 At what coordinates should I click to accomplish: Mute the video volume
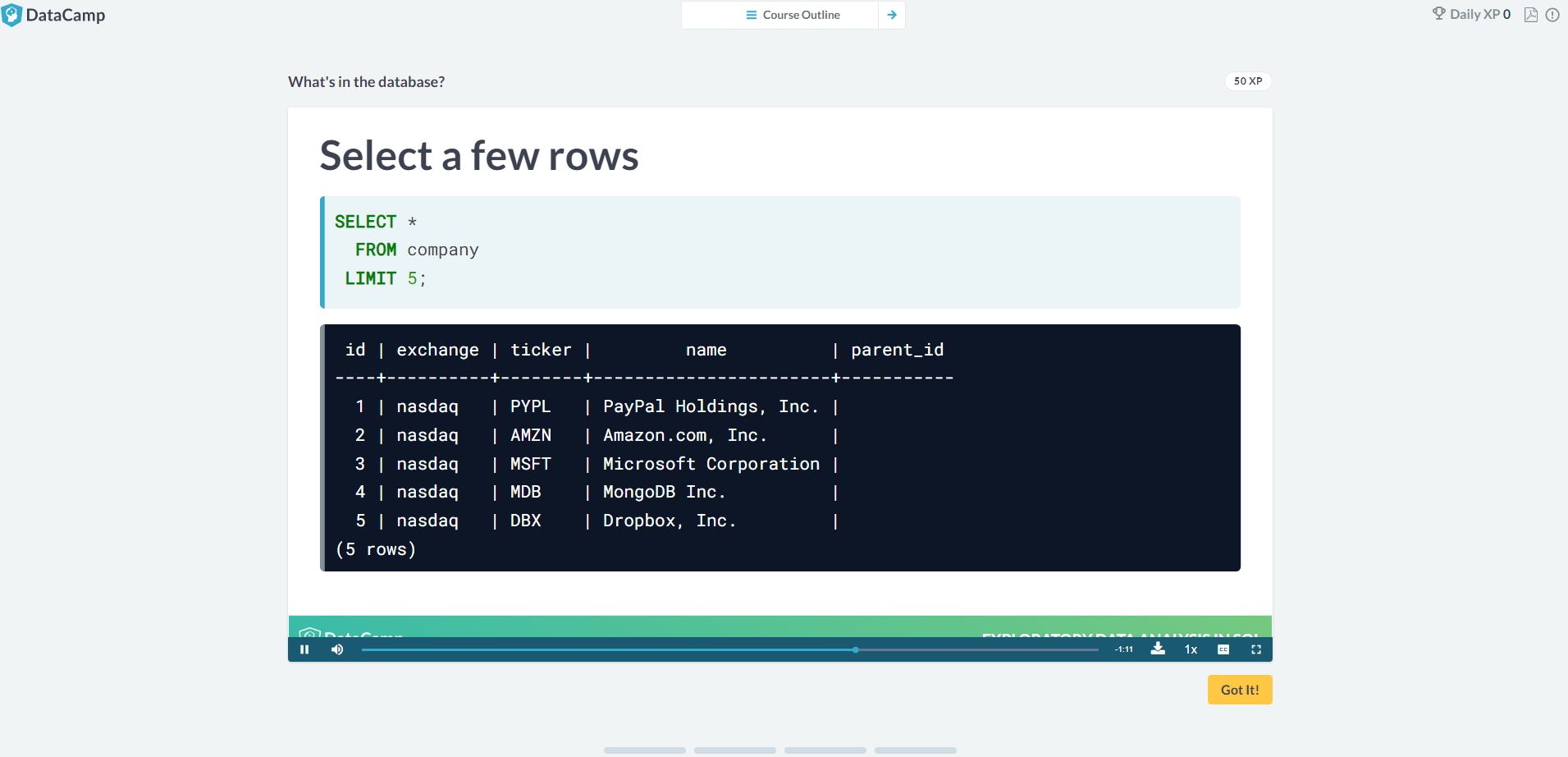337,649
